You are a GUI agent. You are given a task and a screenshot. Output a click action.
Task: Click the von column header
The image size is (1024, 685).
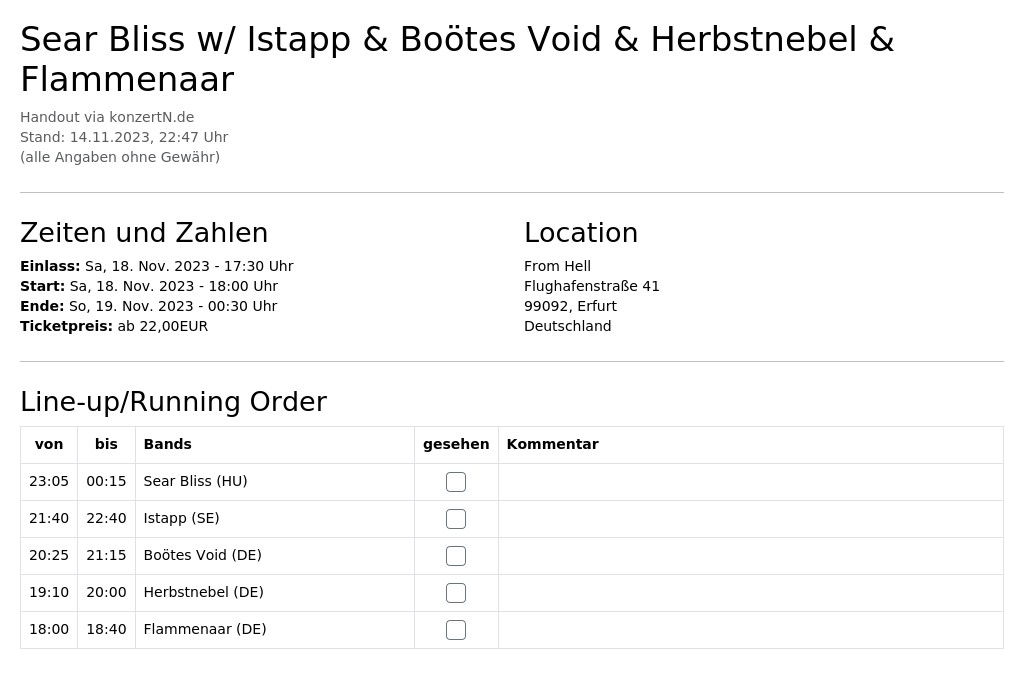coord(49,444)
